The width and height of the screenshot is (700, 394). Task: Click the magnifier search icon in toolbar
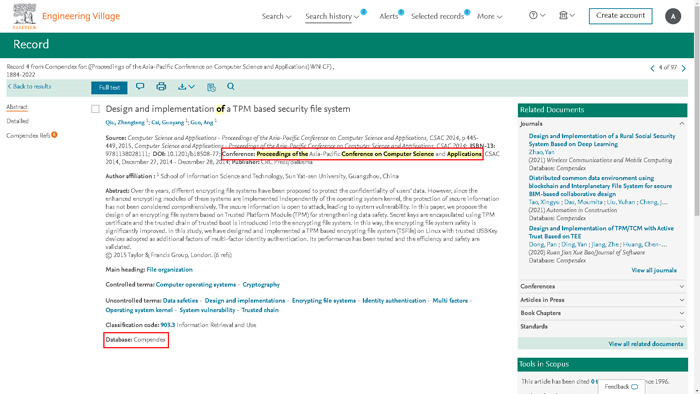(231, 87)
